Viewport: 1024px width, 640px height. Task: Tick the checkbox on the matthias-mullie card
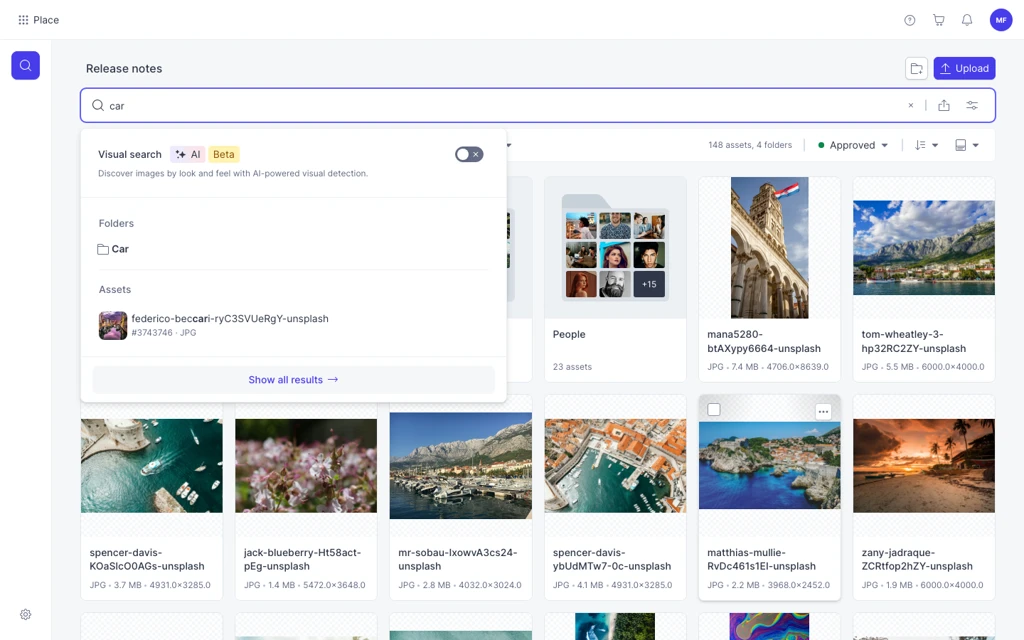pyautogui.click(x=714, y=409)
